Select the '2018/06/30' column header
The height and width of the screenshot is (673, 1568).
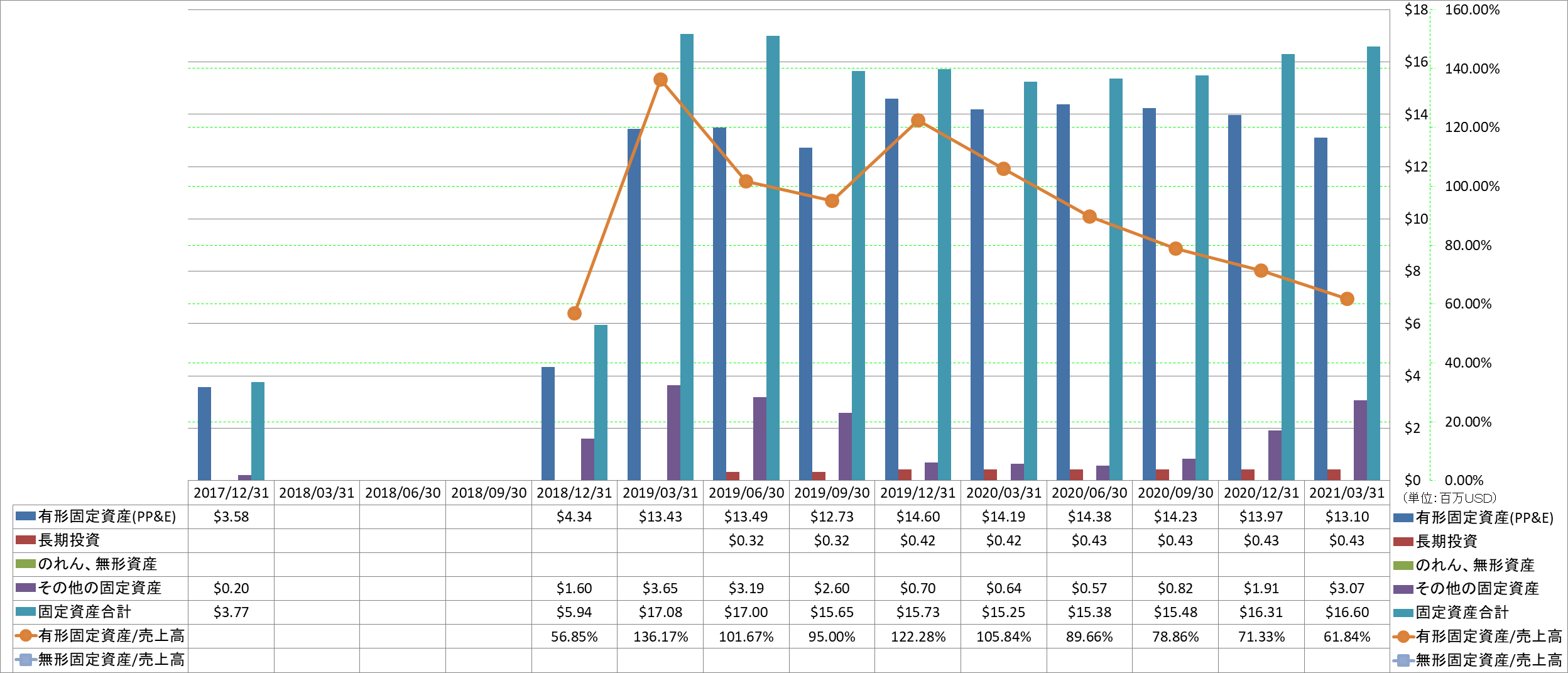coord(403,493)
